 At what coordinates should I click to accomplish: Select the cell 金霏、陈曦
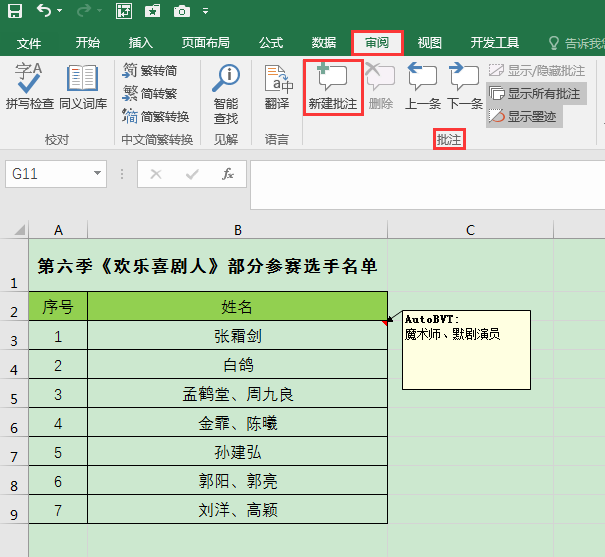pyautogui.click(x=237, y=423)
